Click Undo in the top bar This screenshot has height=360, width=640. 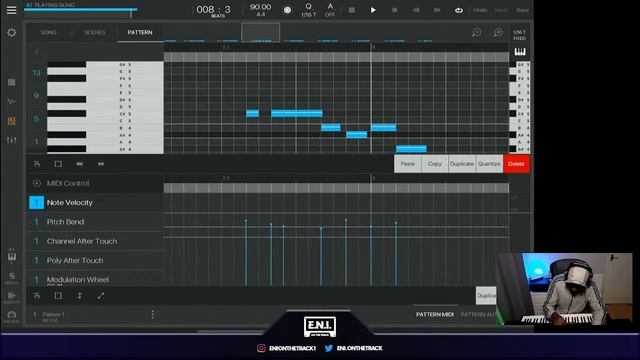[480, 10]
